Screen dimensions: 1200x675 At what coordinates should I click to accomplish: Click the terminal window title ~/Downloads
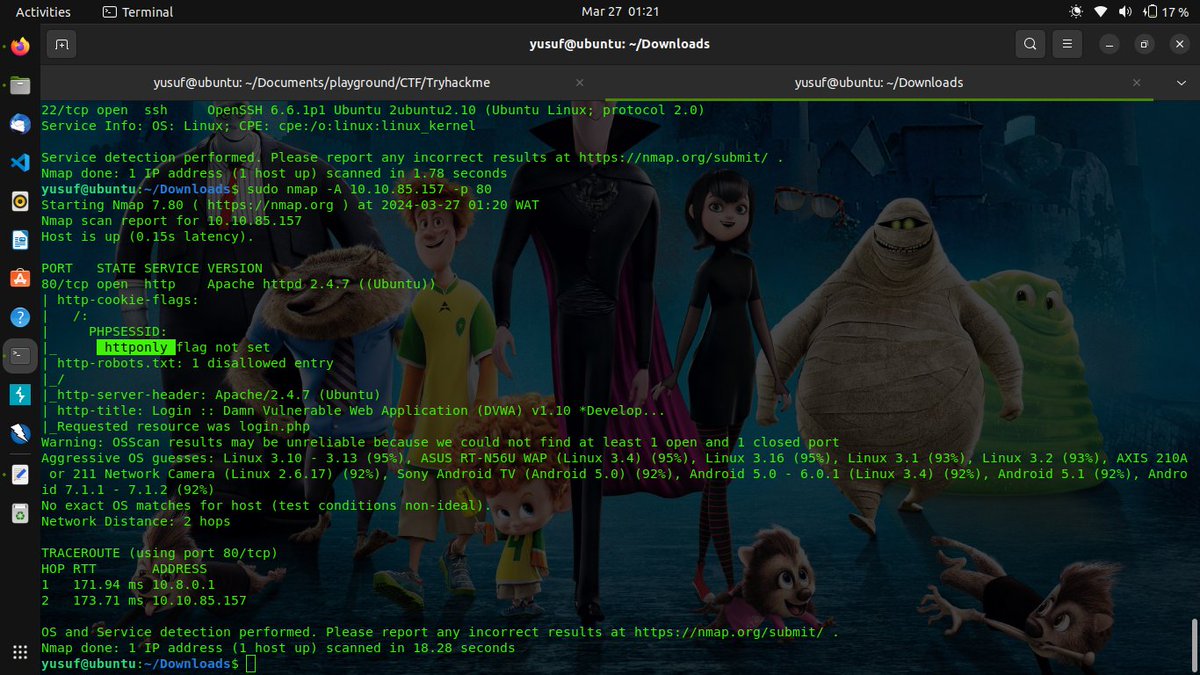(619, 44)
